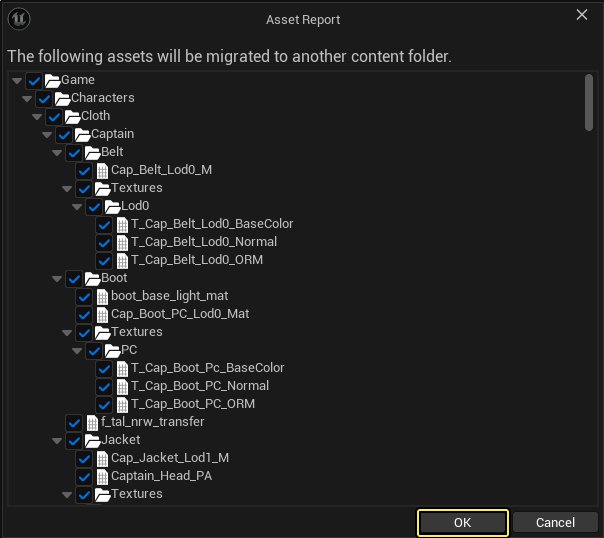The width and height of the screenshot is (604, 538).
Task: Select the 'T_Cap_Belt_Lod0_BaseColor' row text
Action: [212, 224]
